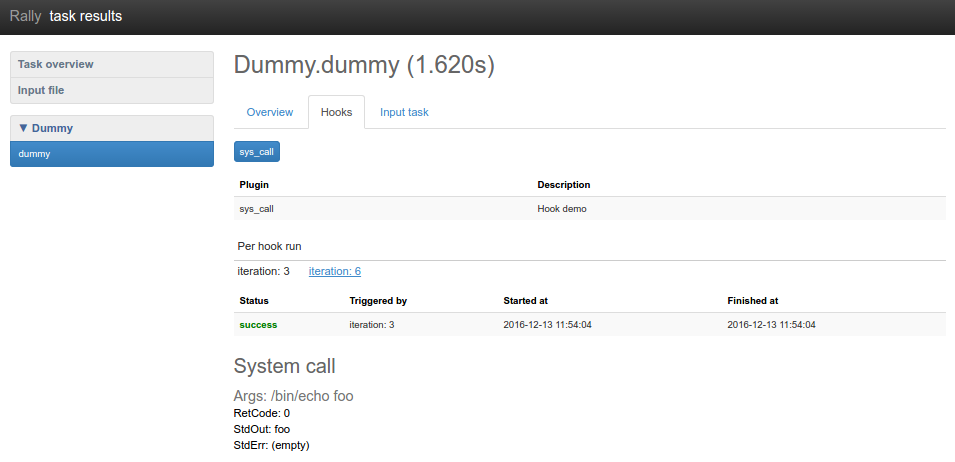Select the dummy scenario item
The image size is (955, 462).
pyautogui.click(x=34, y=154)
